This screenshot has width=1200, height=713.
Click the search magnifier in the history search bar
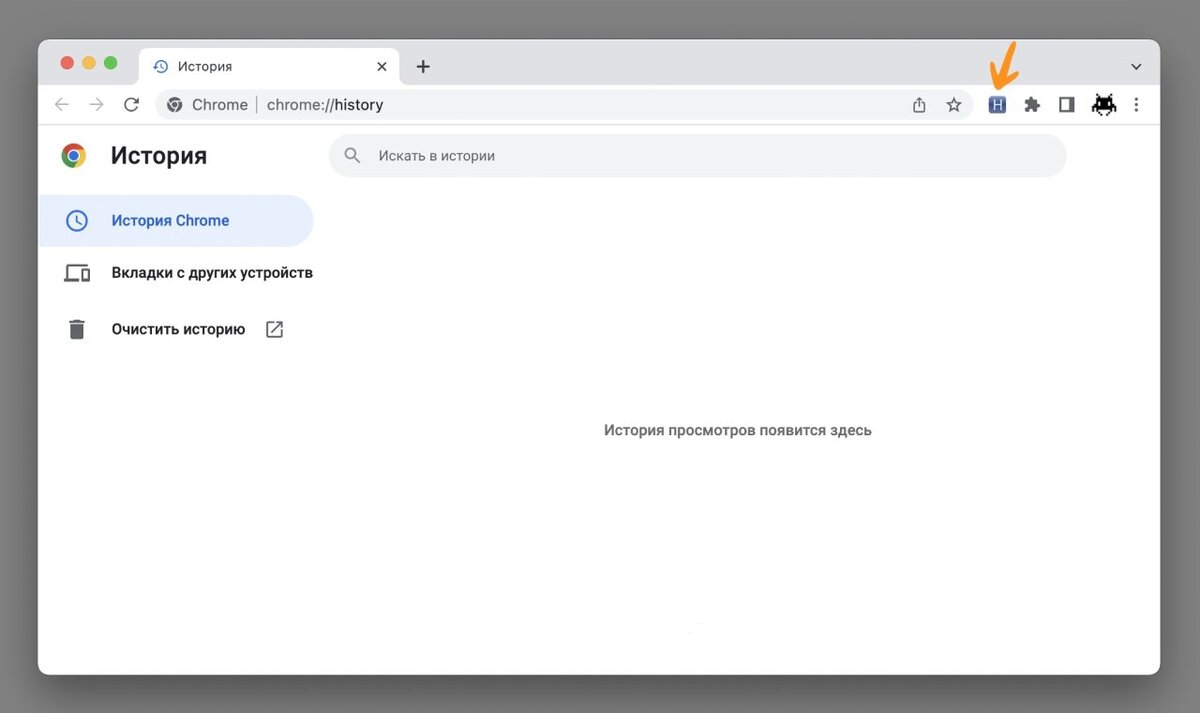pos(351,155)
